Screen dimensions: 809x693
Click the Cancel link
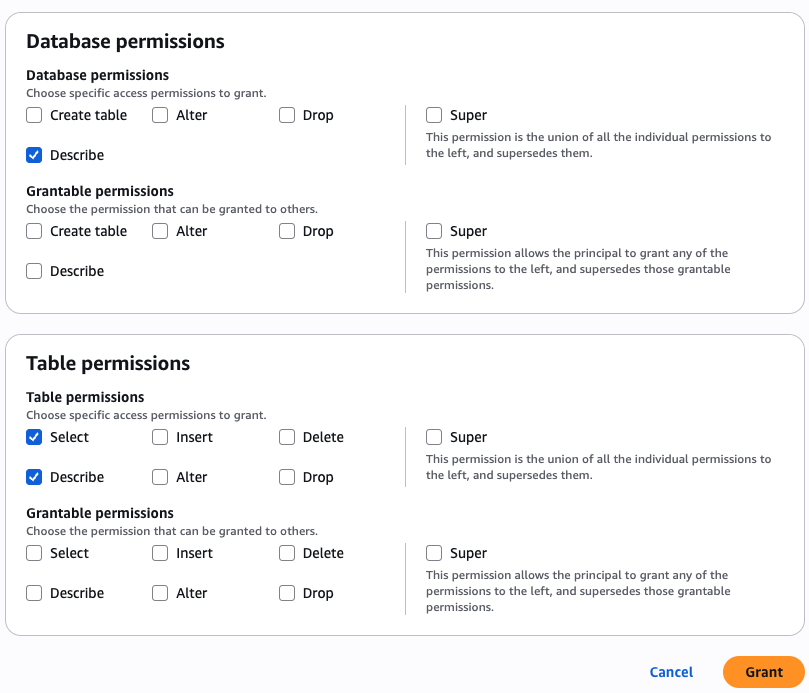(671, 672)
